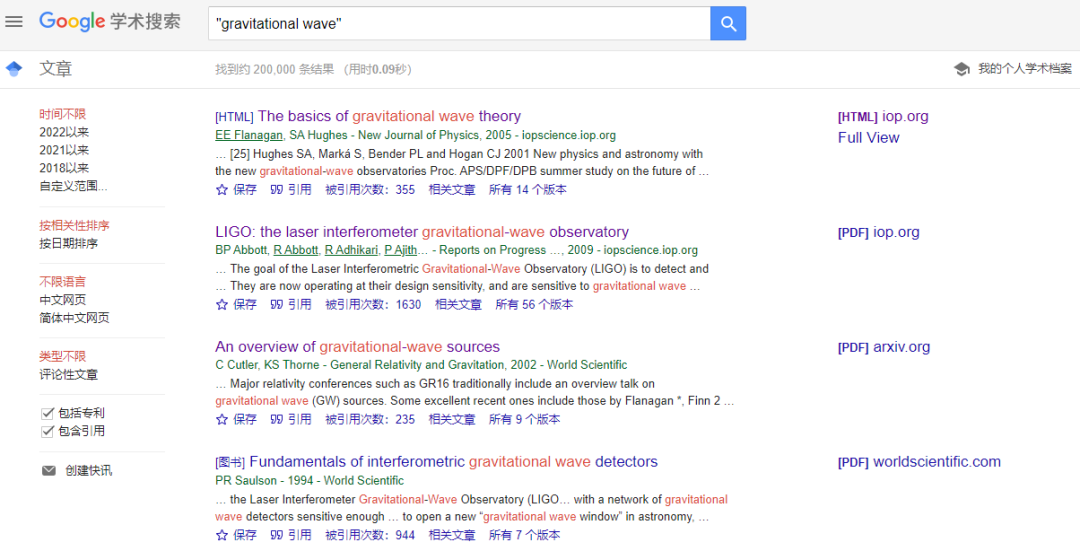Screen dimensions: 1080x551
Task: Filter results to 2021以来
Action: 64,150
